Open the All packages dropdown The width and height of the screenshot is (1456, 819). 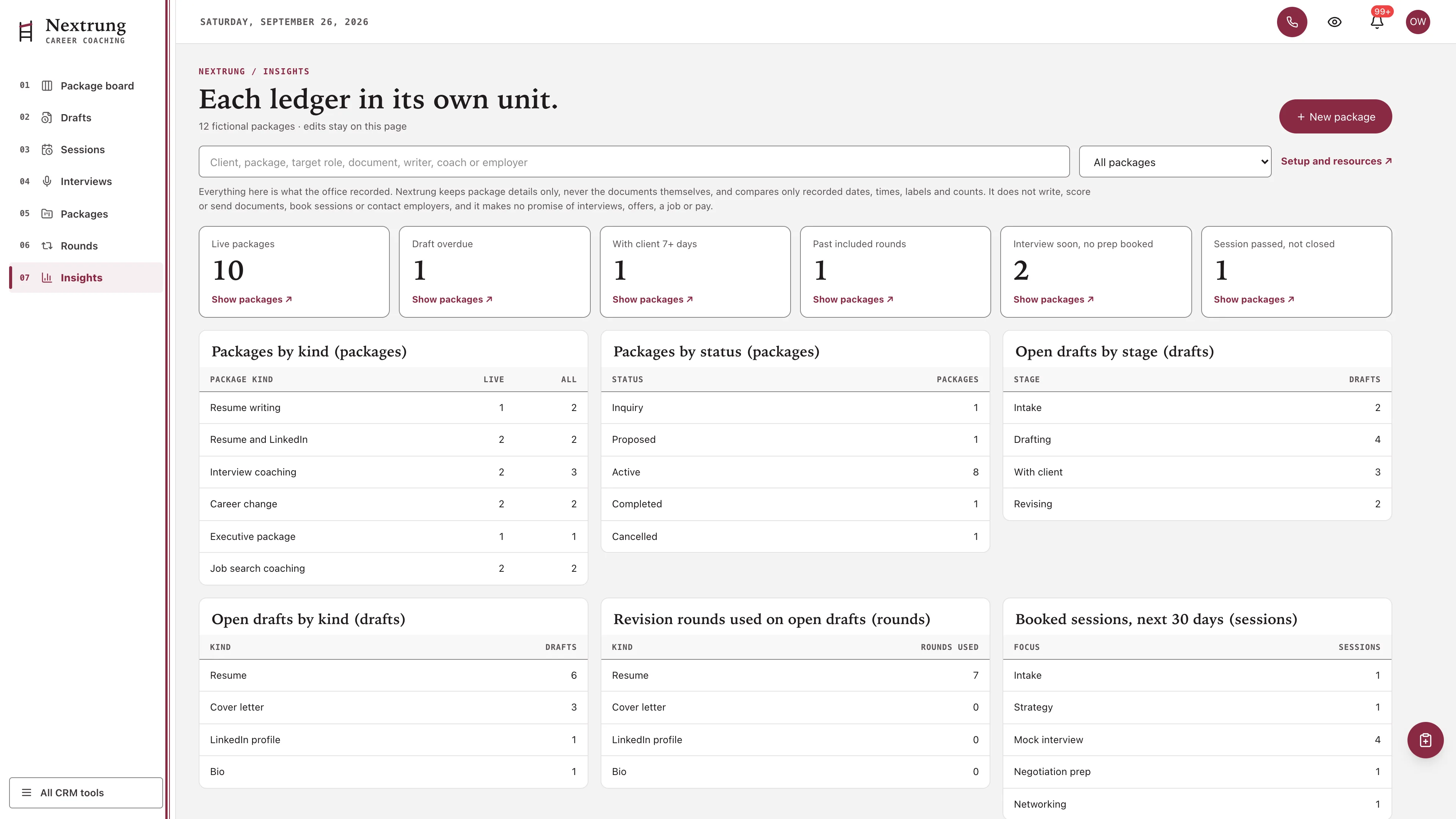point(1175,162)
